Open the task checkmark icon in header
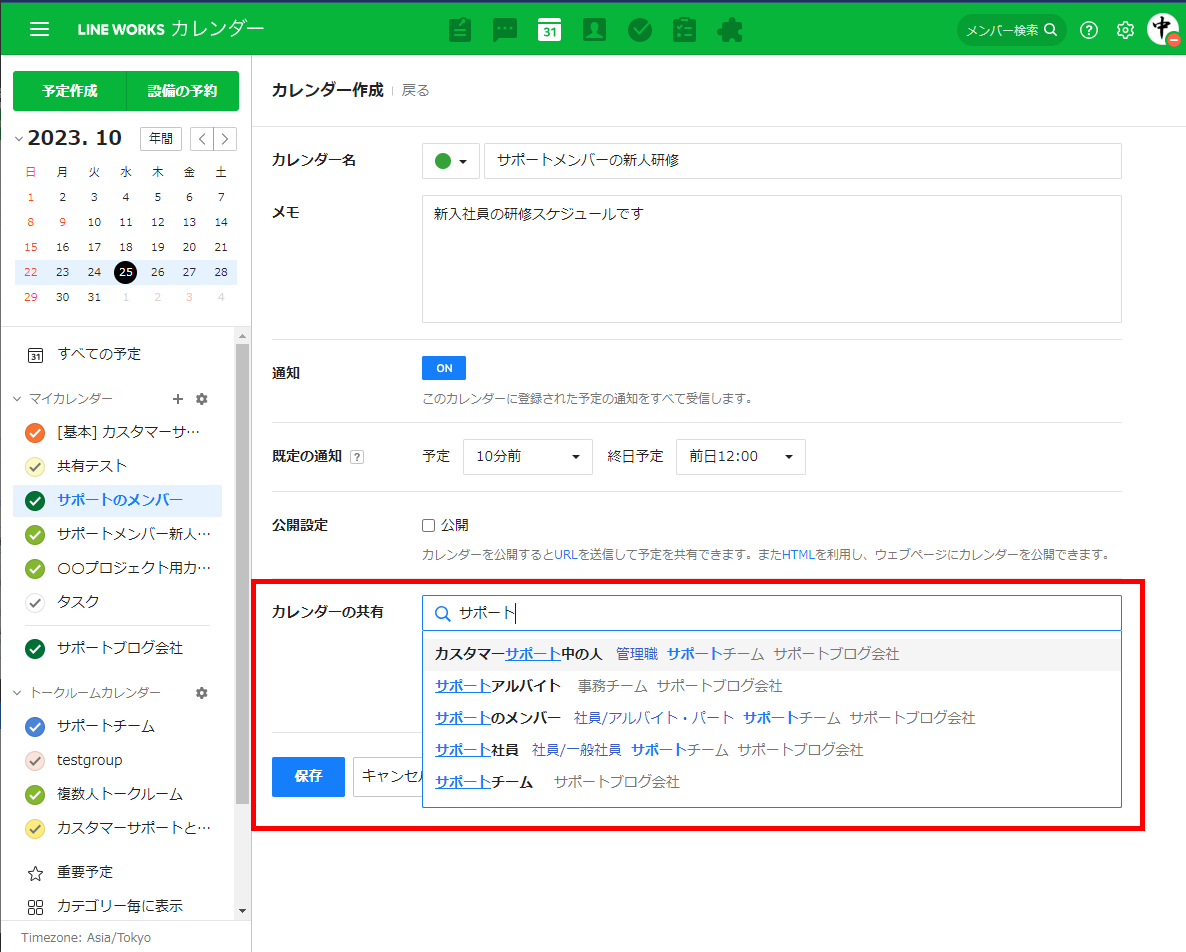1186x952 pixels. click(x=640, y=30)
